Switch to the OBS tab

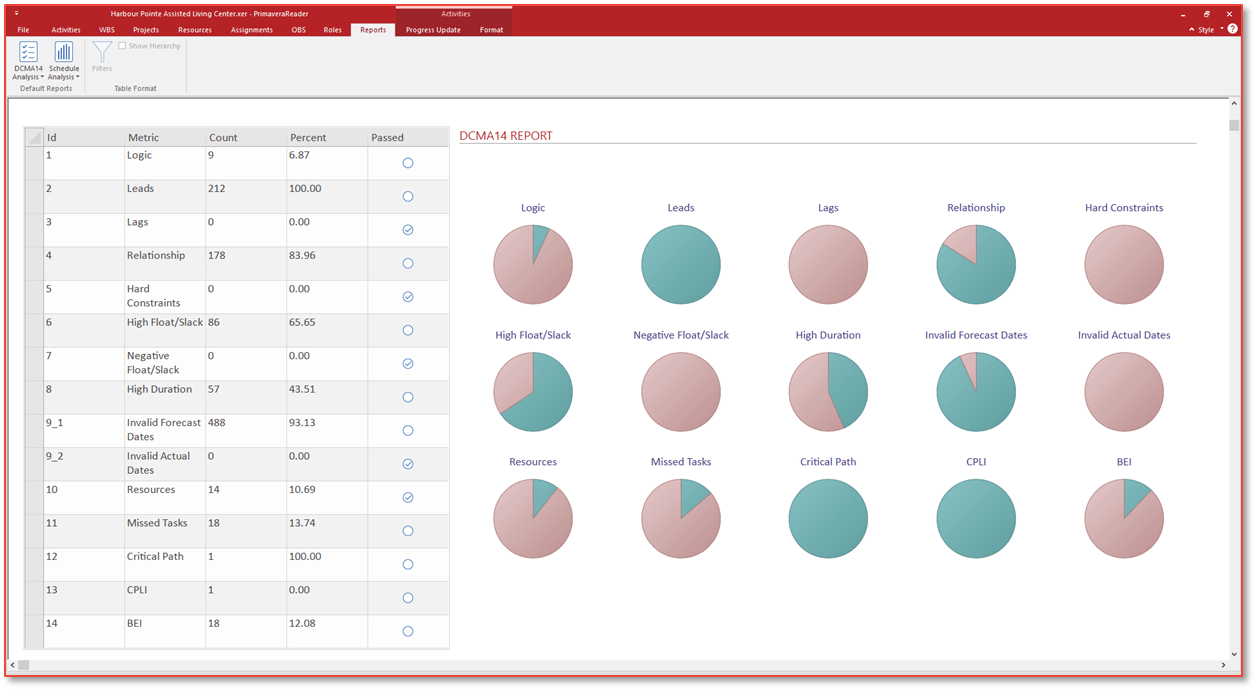[x=299, y=30]
